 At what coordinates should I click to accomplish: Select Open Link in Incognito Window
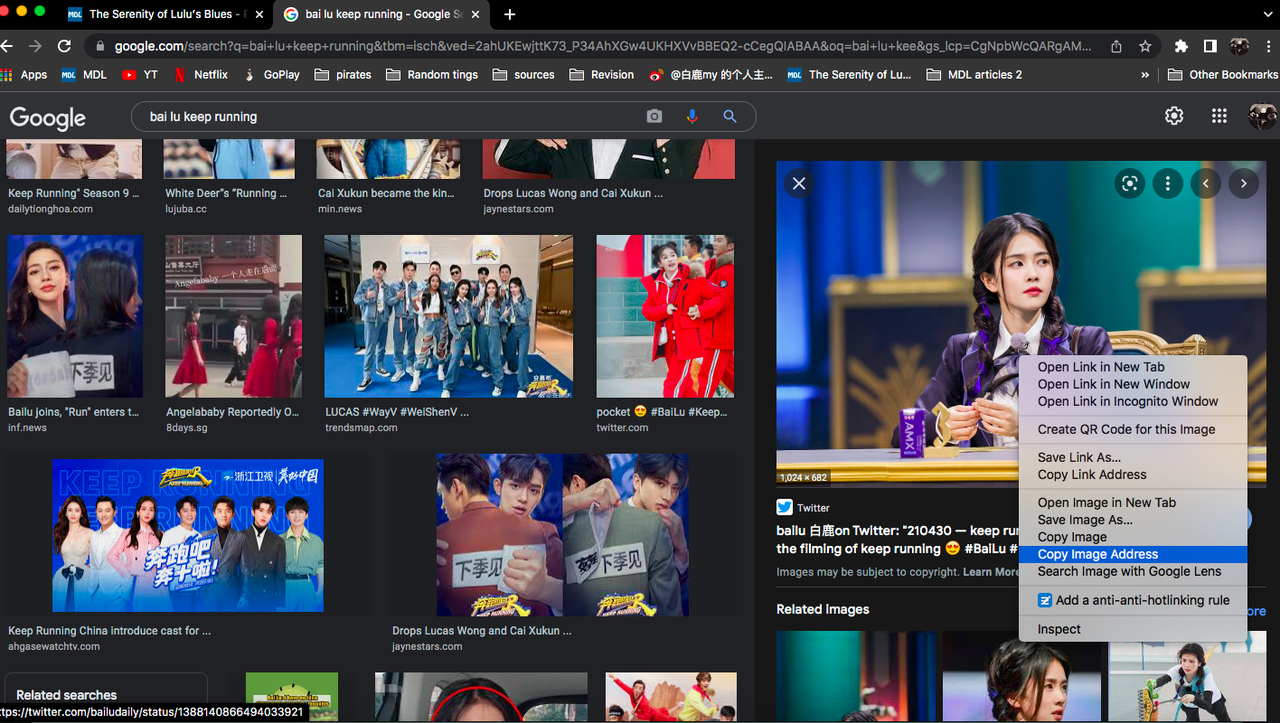point(1128,401)
